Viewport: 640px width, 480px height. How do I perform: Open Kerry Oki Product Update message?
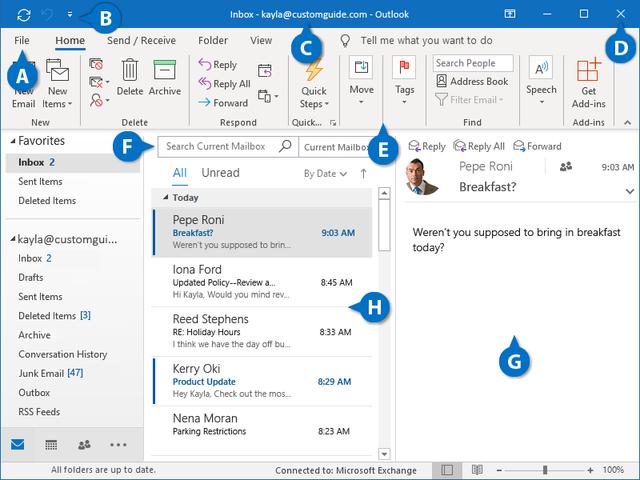262,381
